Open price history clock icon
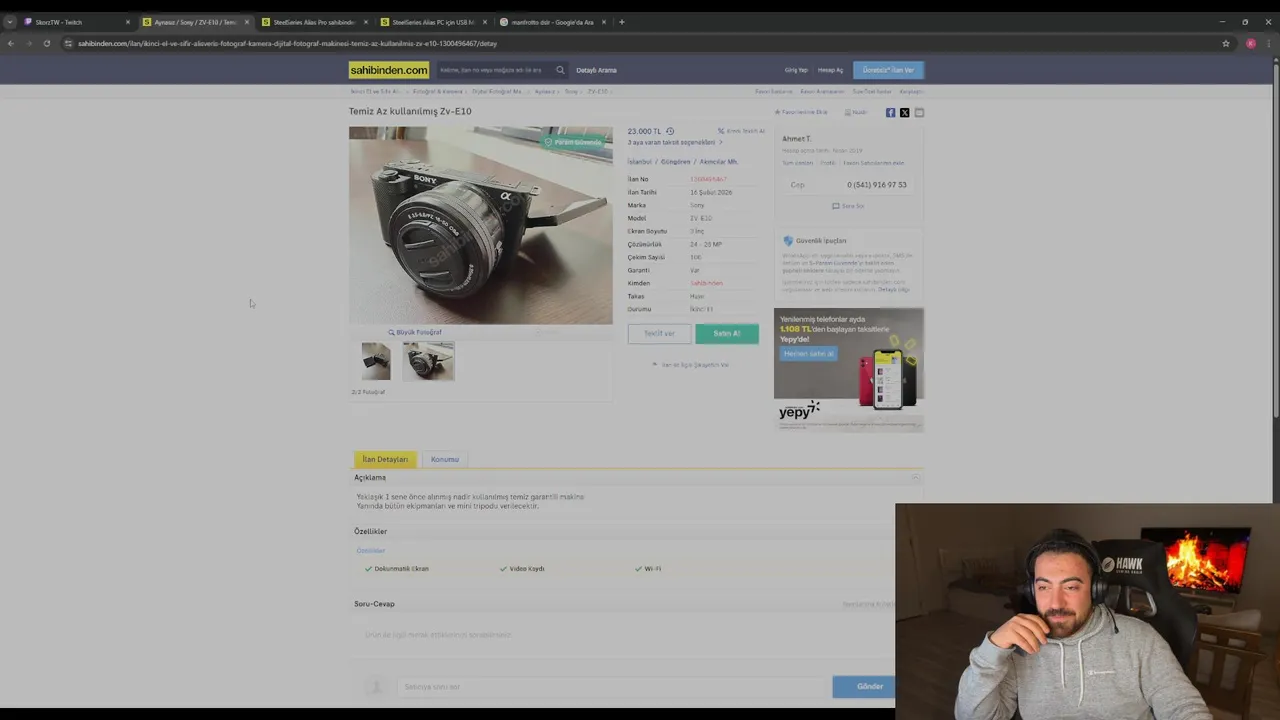Image resolution: width=1280 pixels, height=720 pixels. point(670,131)
